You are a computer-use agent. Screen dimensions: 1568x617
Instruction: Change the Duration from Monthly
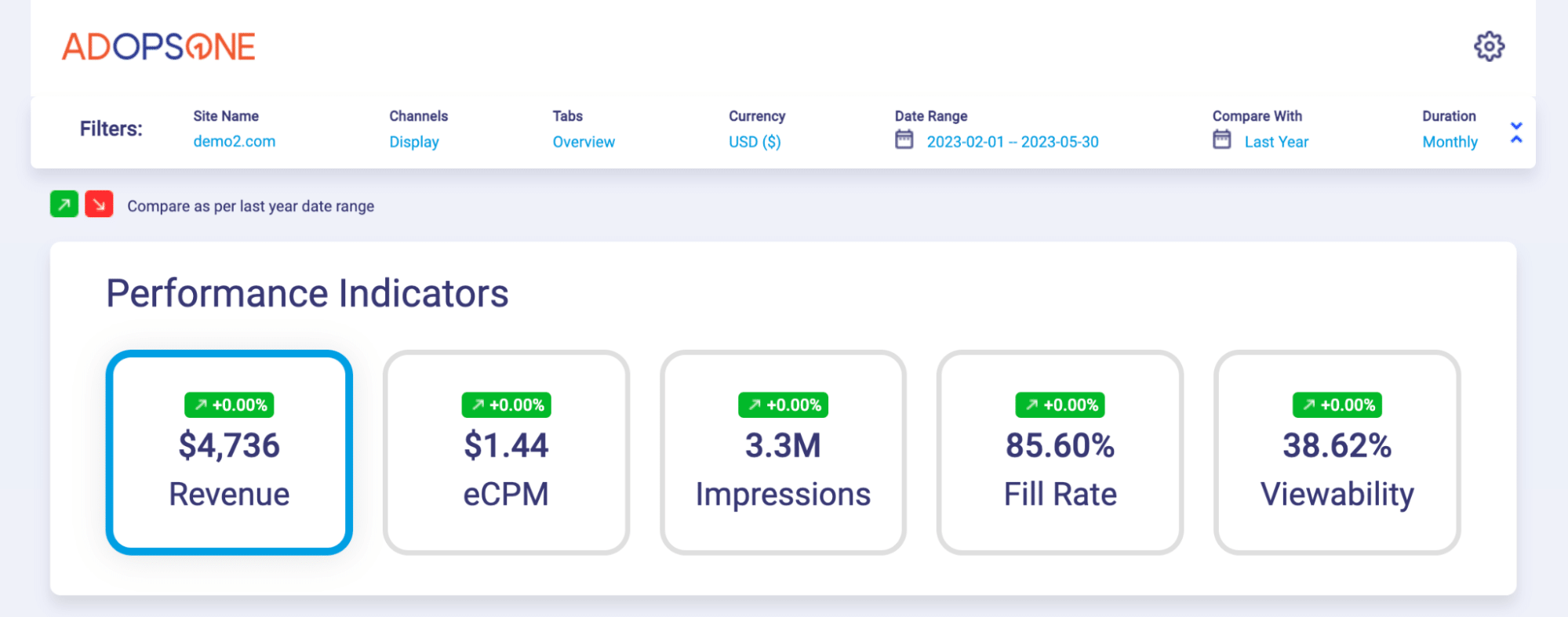[1450, 142]
